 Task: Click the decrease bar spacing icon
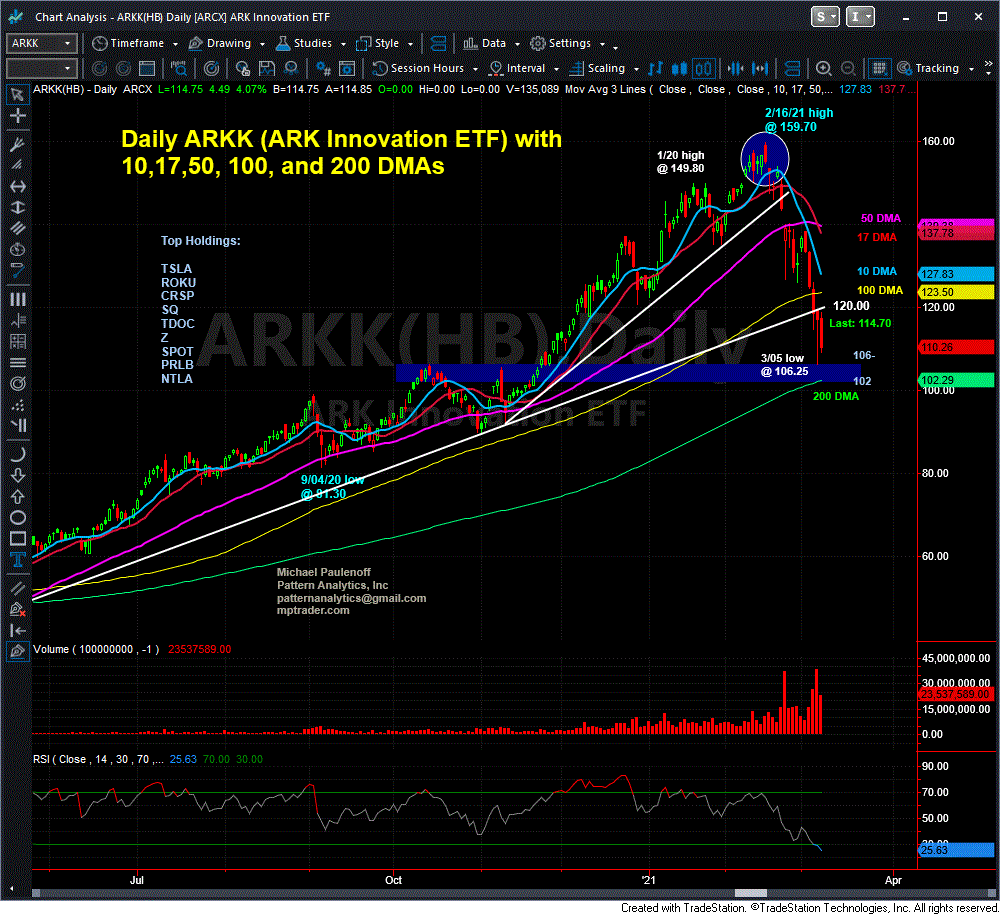(x=735, y=68)
